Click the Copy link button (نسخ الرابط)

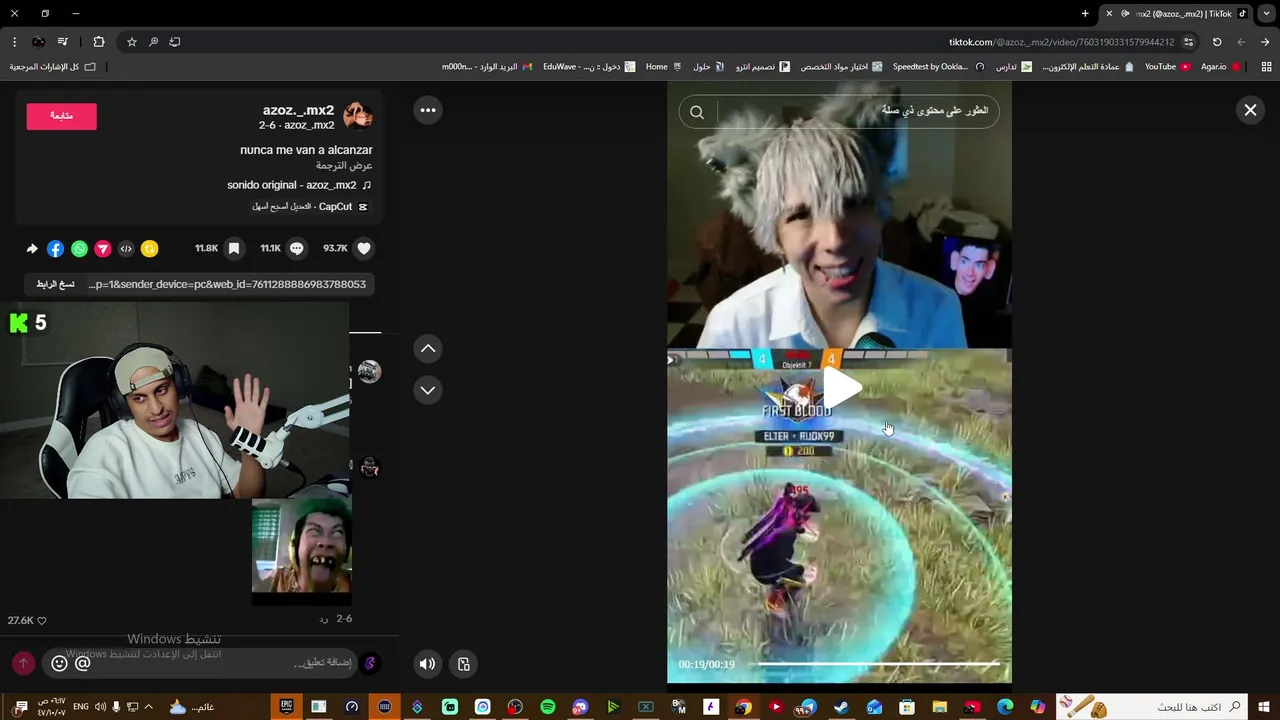point(55,285)
